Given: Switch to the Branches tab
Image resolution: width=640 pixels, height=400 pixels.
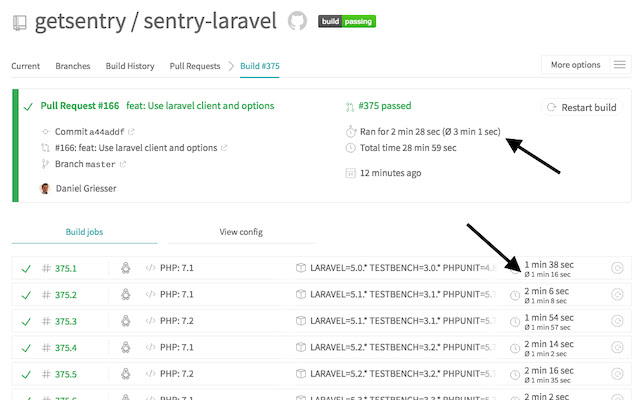Looking at the screenshot, I should tap(73, 66).
